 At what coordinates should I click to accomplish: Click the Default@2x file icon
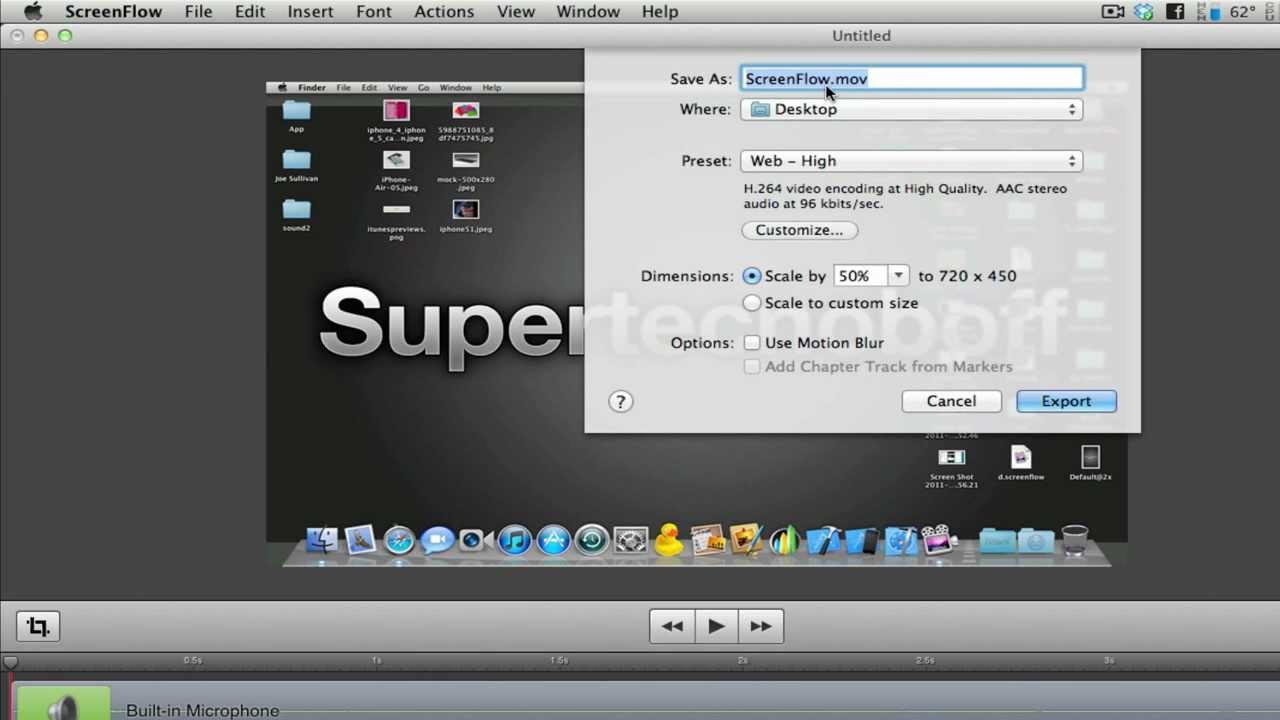1090,457
